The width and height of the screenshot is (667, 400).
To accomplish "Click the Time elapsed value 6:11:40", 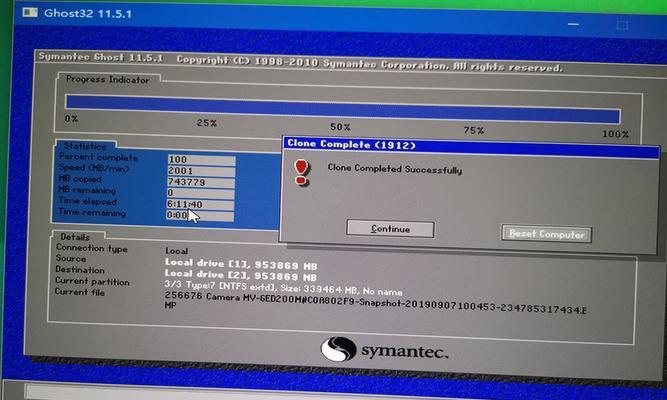I will tap(200, 204).
